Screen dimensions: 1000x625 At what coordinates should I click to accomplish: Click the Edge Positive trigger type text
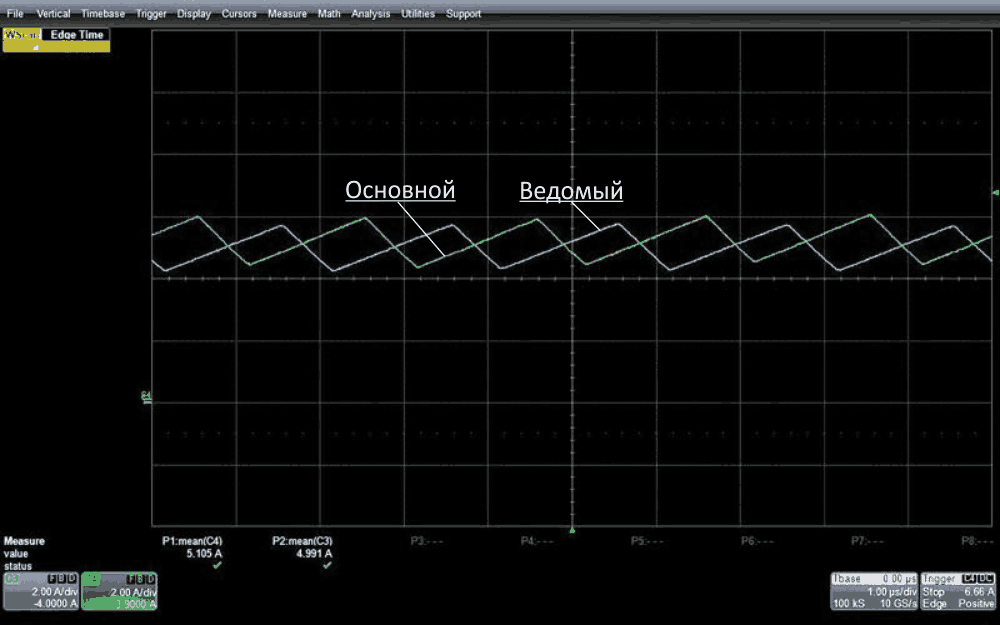click(x=958, y=603)
